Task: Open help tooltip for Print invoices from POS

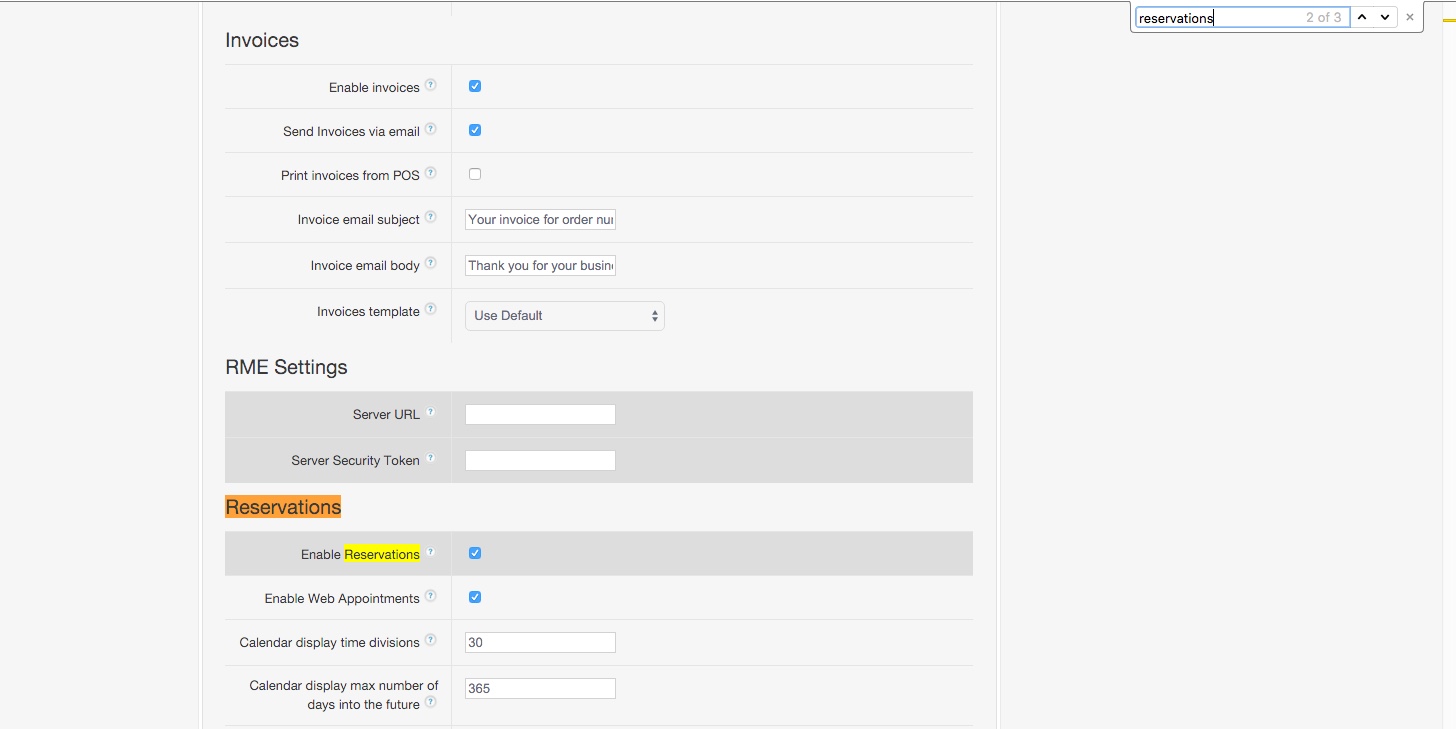Action: [x=430, y=173]
